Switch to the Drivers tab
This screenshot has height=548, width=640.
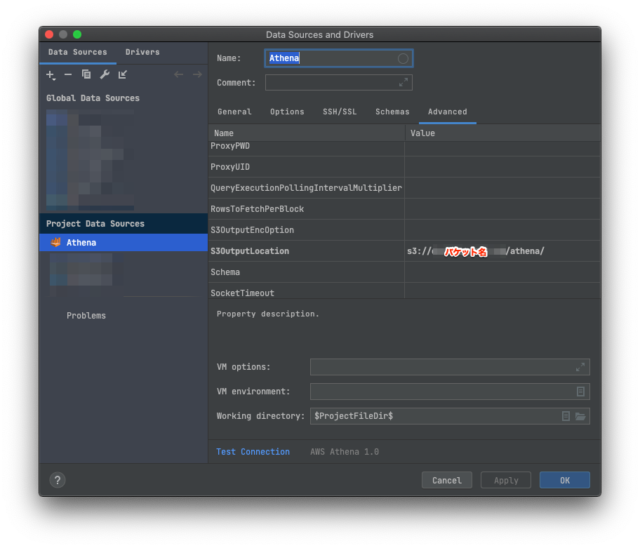pos(142,52)
